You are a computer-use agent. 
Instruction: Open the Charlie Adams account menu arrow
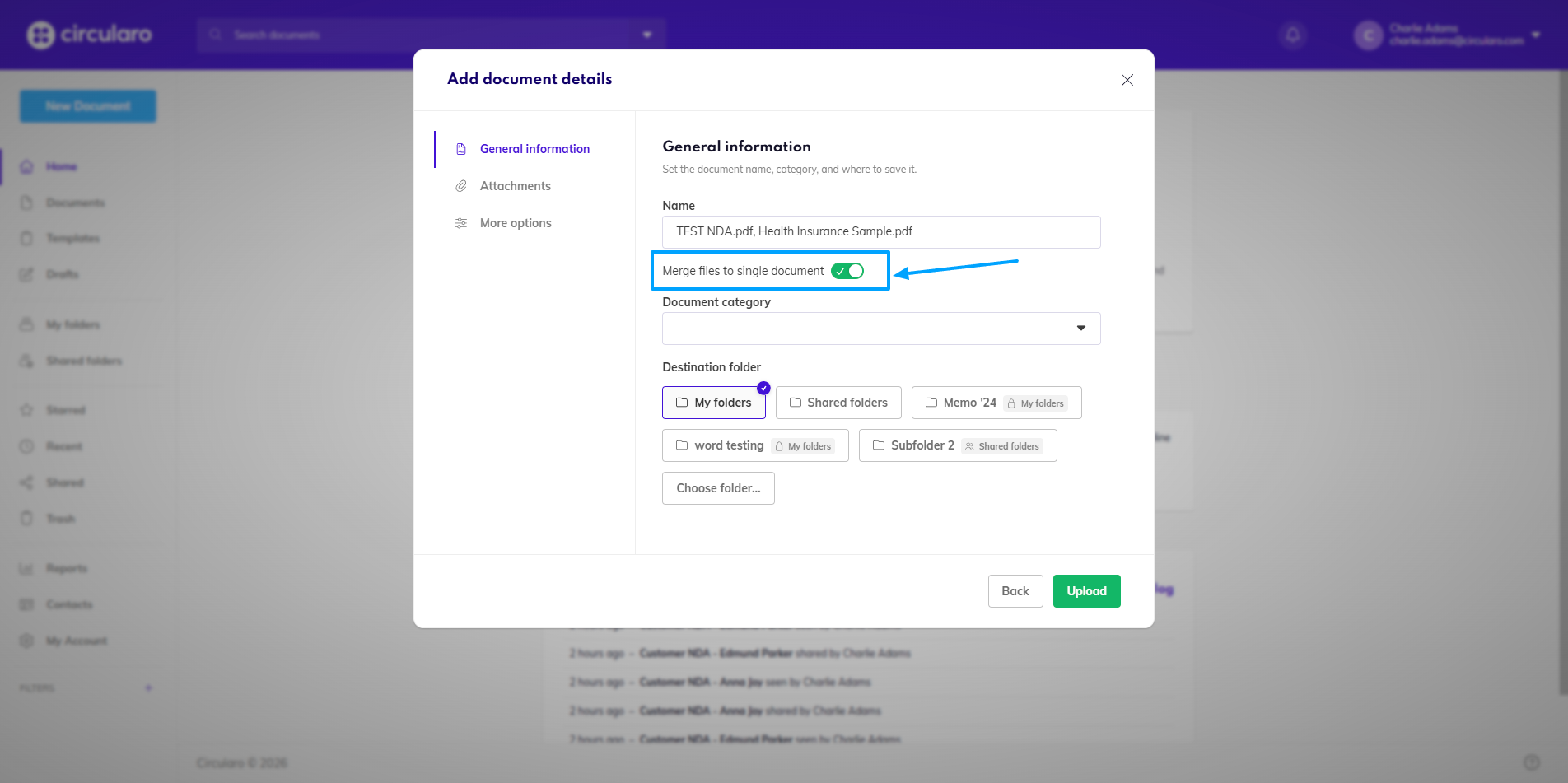click(x=1536, y=35)
